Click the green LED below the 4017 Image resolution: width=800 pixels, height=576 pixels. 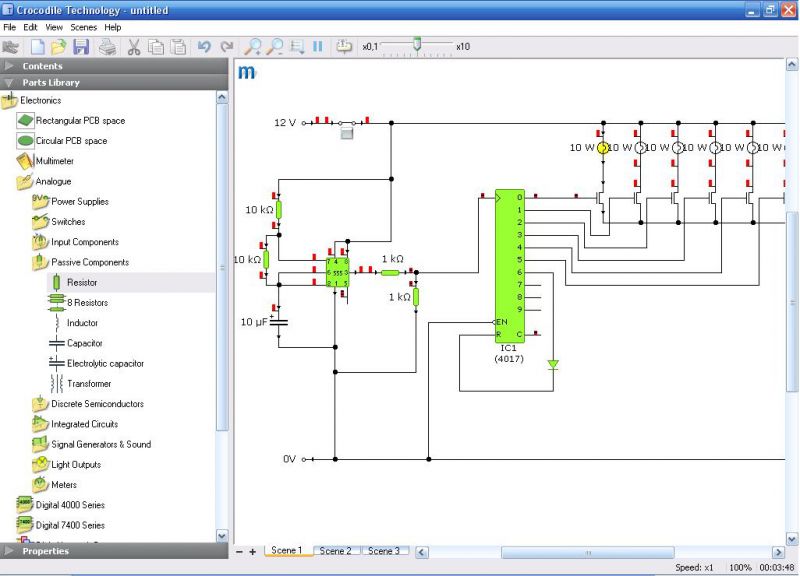pos(553,364)
